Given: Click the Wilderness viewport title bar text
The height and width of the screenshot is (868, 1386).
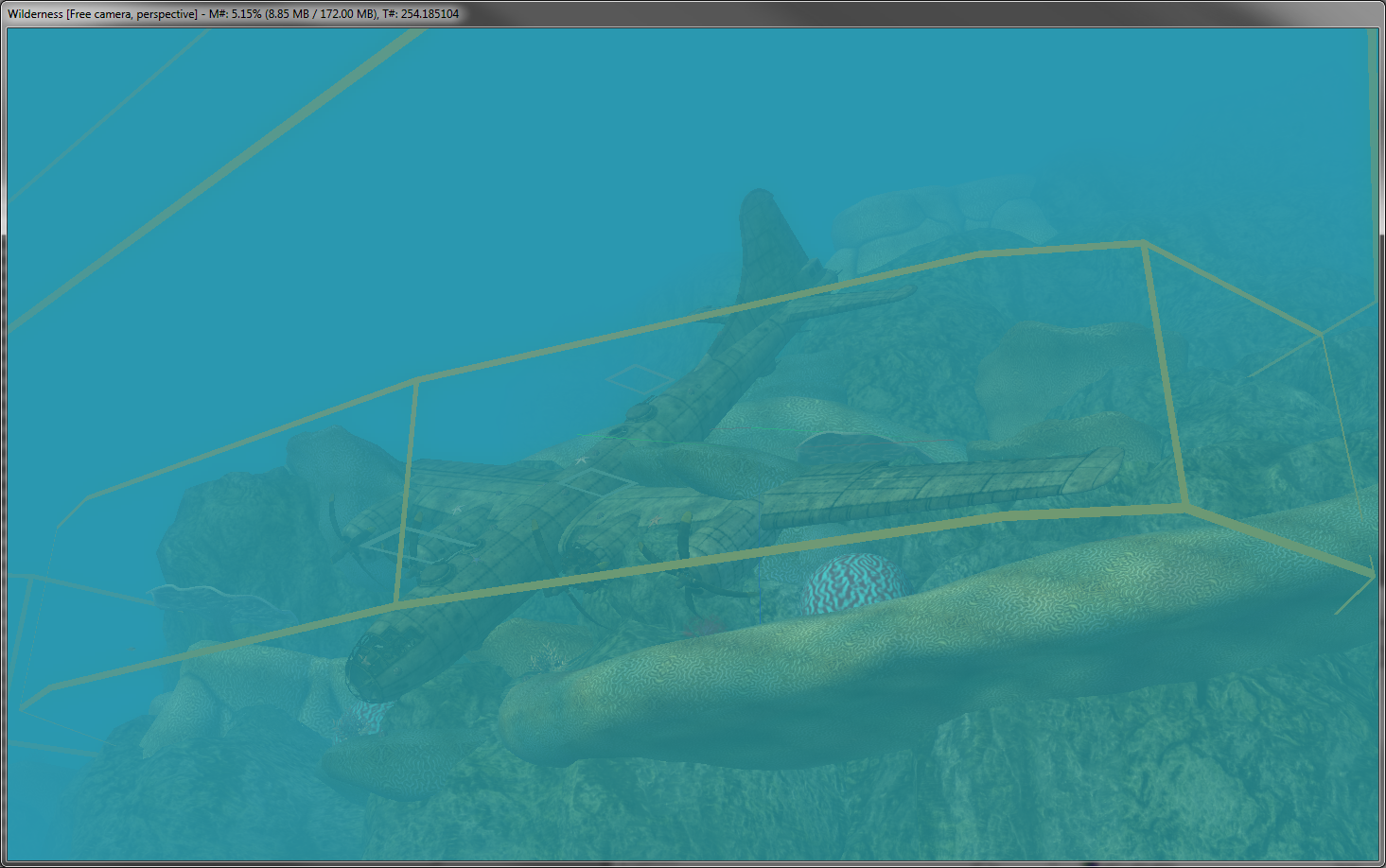Looking at the screenshot, I should [x=233, y=14].
